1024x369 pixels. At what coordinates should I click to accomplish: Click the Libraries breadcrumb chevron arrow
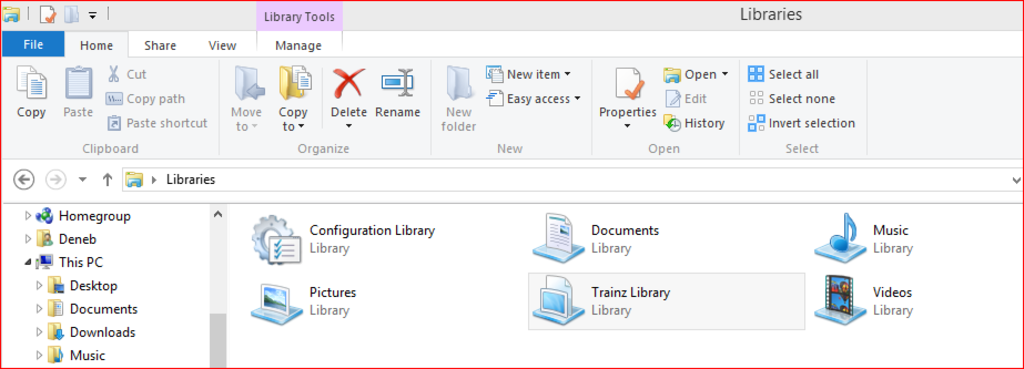click(154, 180)
